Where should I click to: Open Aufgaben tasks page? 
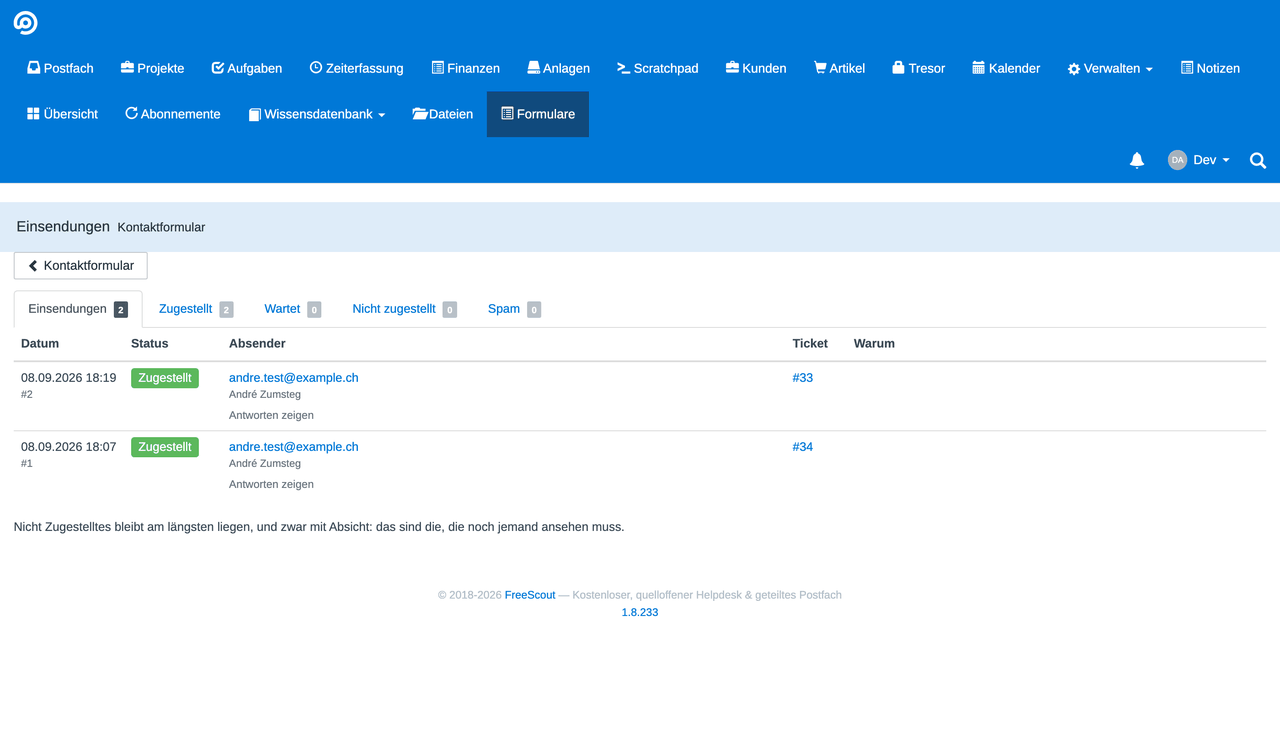[247, 68]
